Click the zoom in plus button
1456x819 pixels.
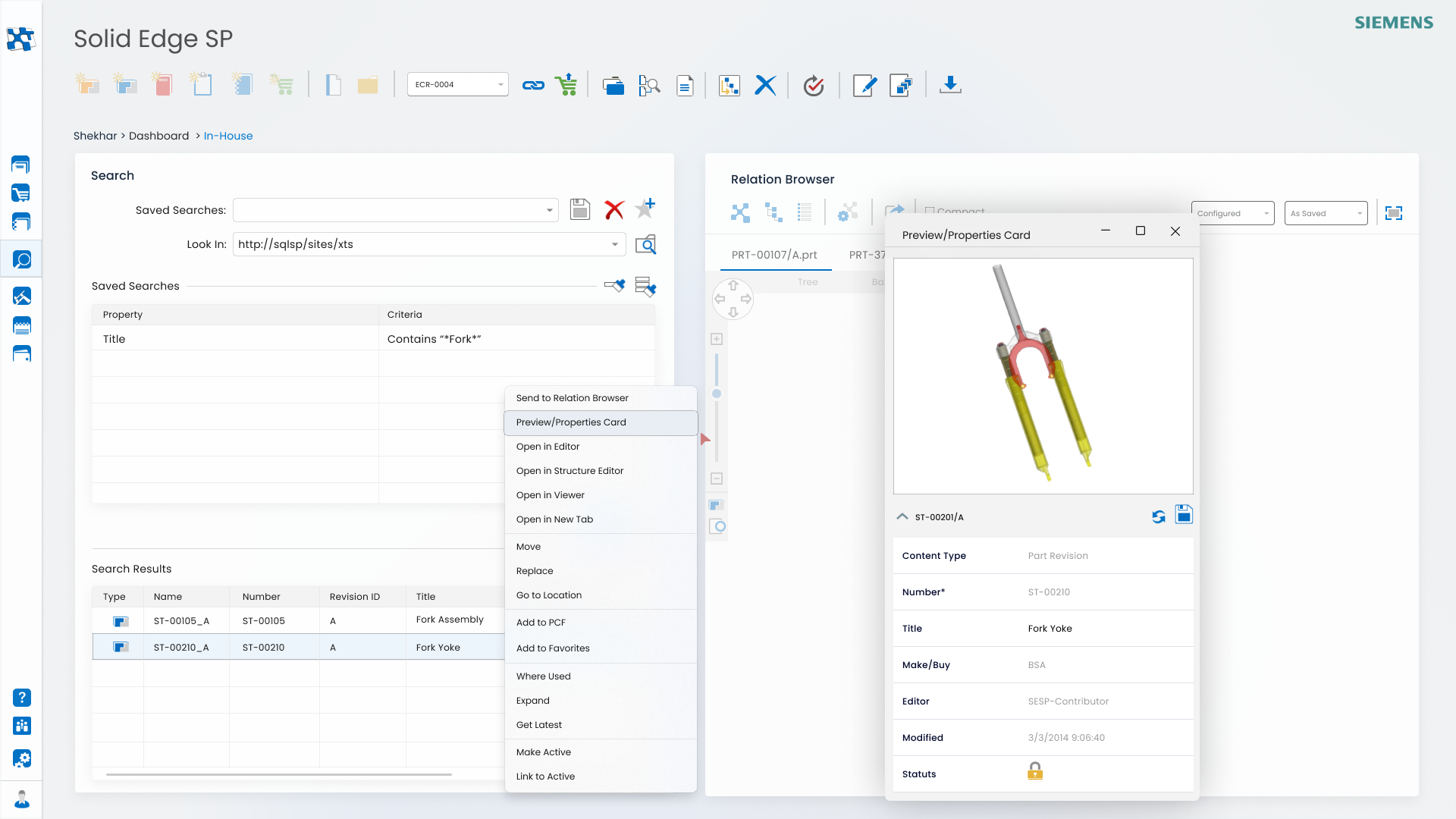coord(717,339)
